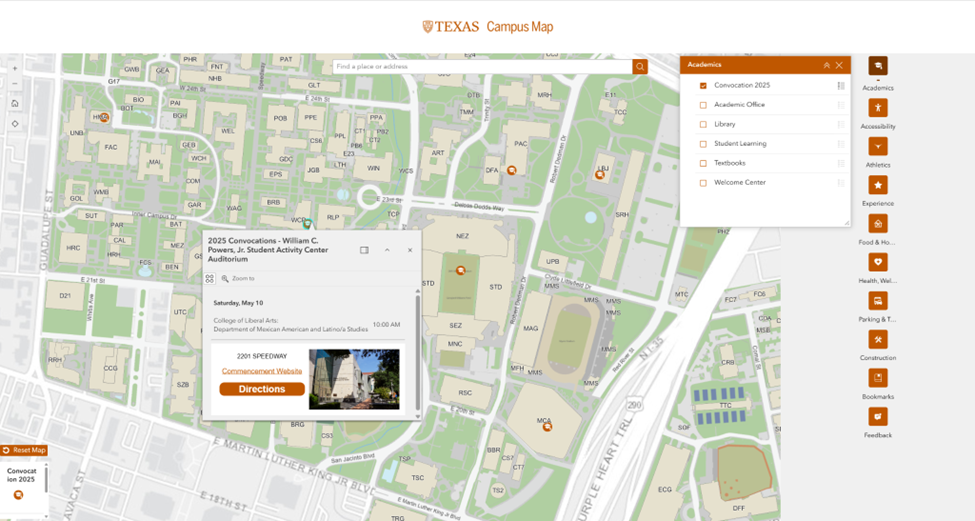This screenshot has height=521, width=975.
Task: Click the TTC building label on map
Action: [725, 405]
